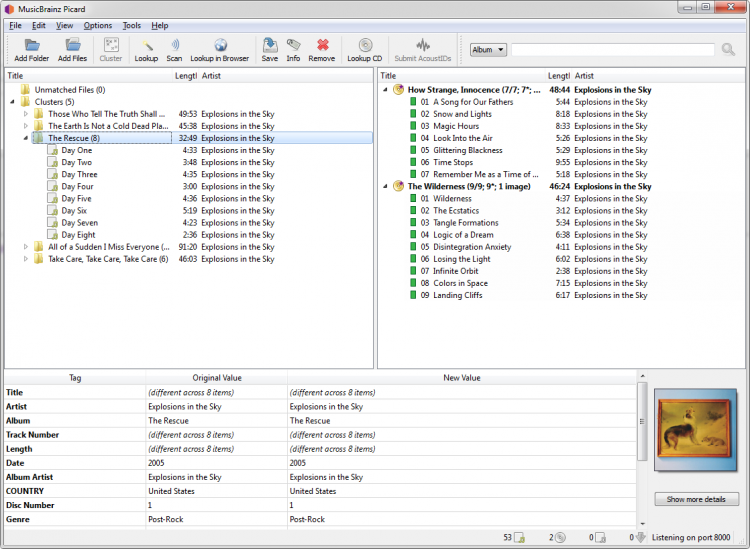This screenshot has width=750, height=549.
Task: Click the Wilderness album disc icon
Action: point(398,186)
